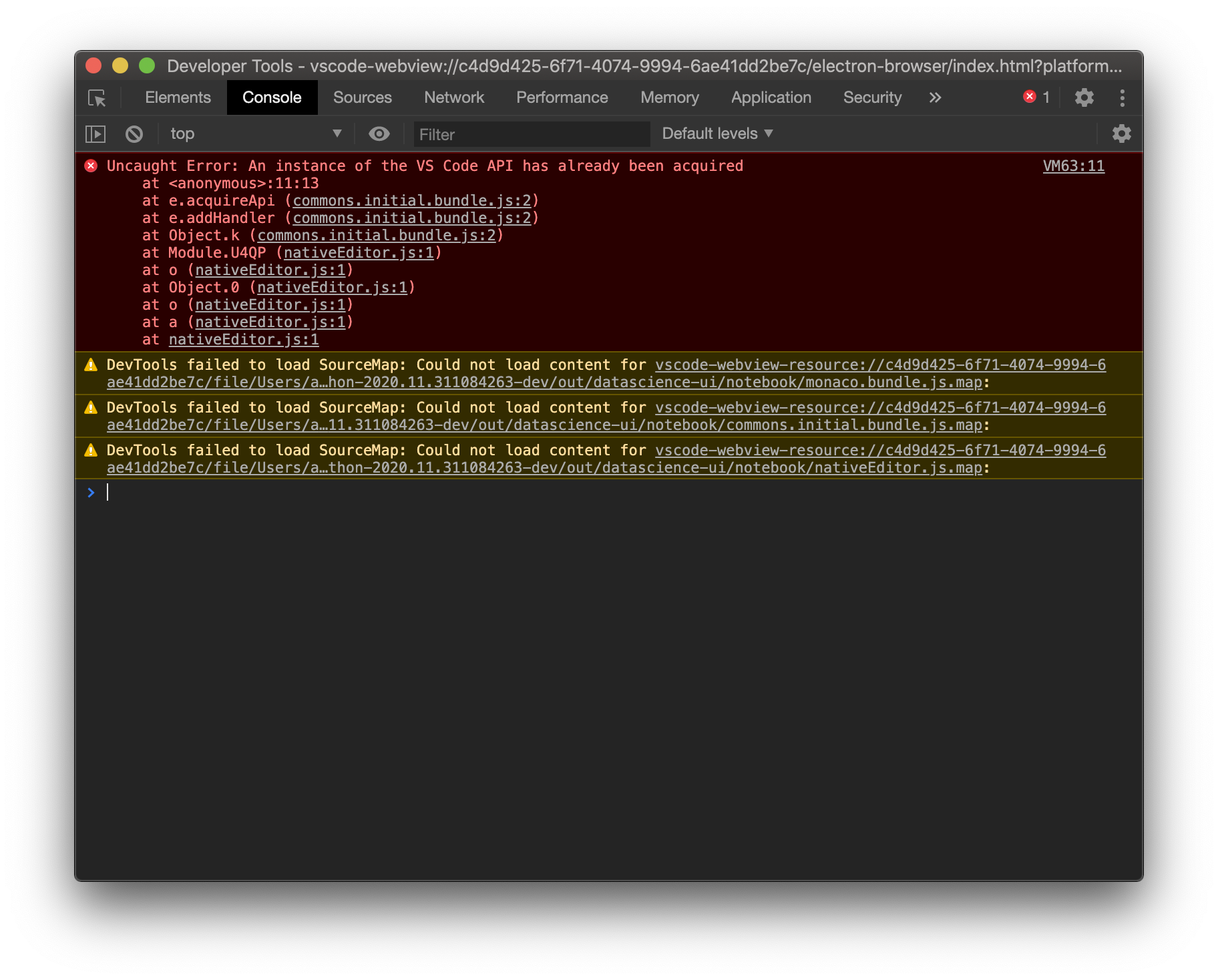Screen dimensions: 1218x980
Task: Expand the hidden panels chevron menu
Action: [x=934, y=97]
